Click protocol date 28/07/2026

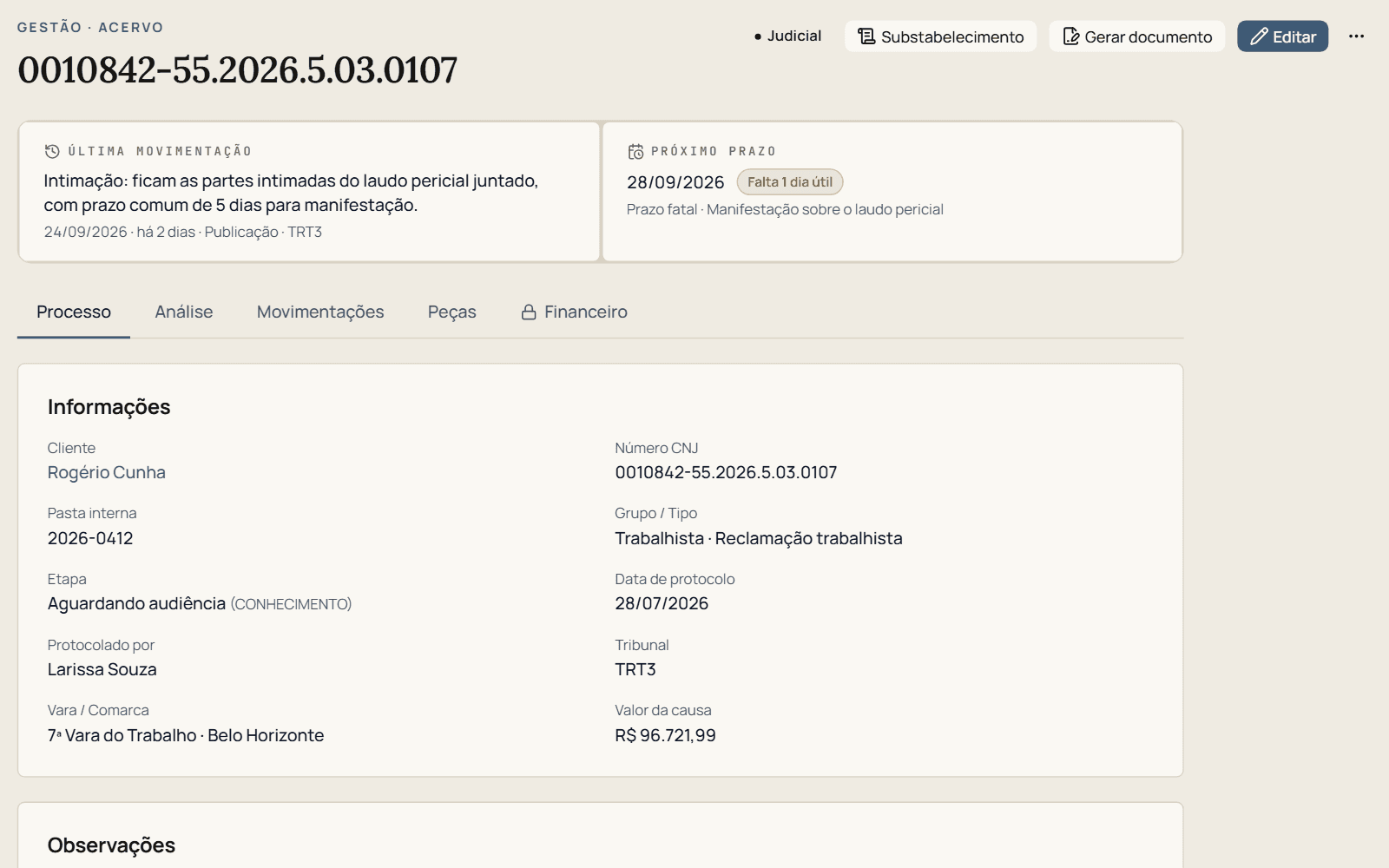pyautogui.click(x=662, y=603)
